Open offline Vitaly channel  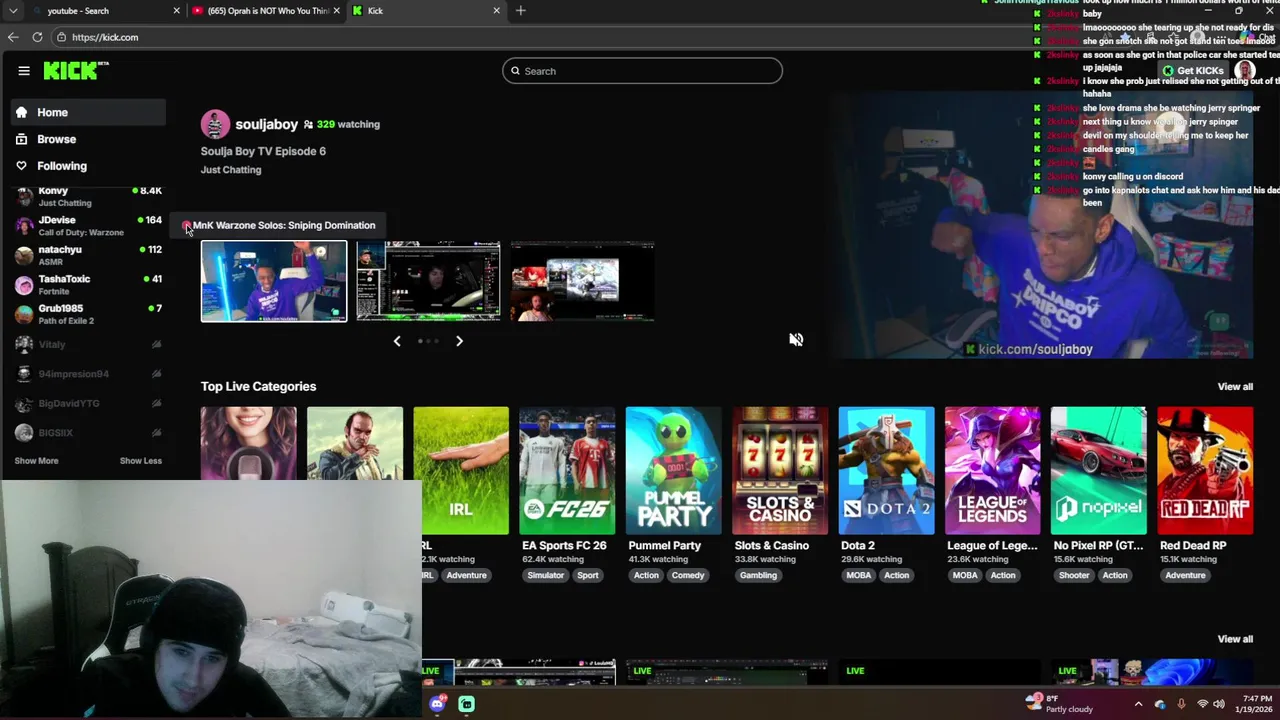[88, 344]
